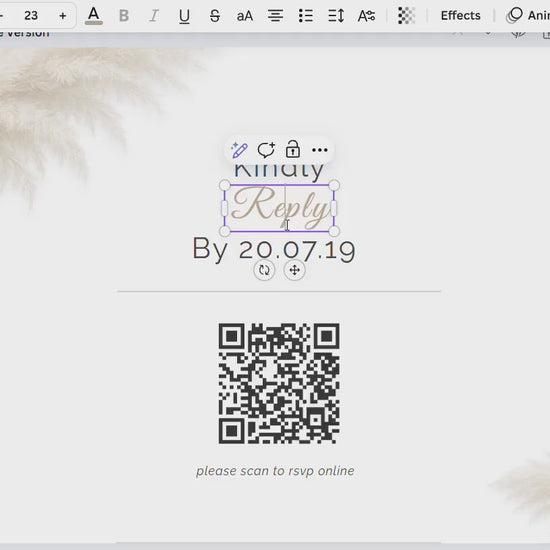Open the Animate options

[x=528, y=15]
